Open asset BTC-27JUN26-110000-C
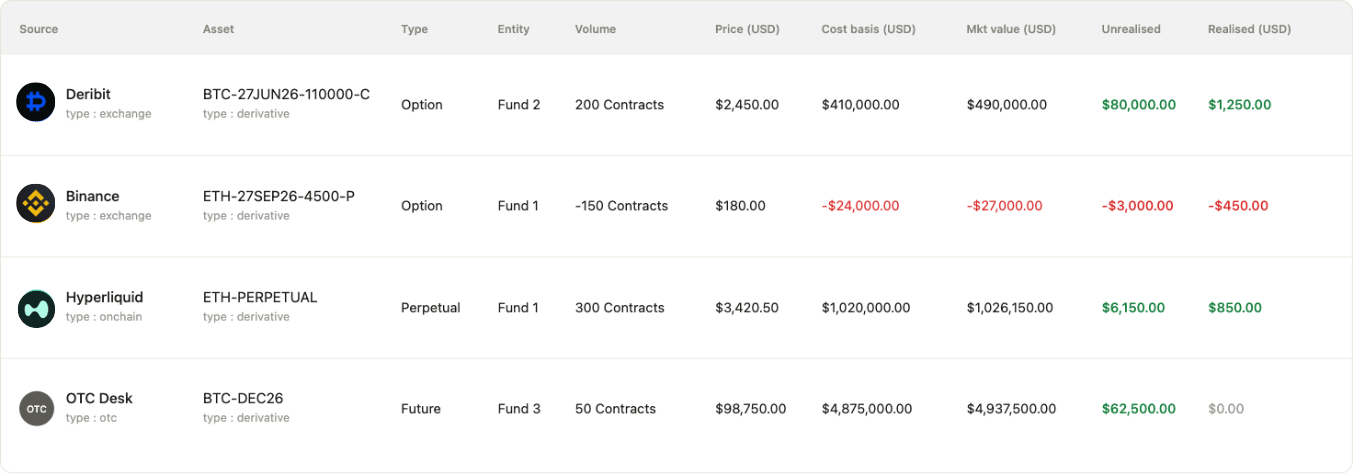This screenshot has width=1353, height=475. (x=286, y=94)
